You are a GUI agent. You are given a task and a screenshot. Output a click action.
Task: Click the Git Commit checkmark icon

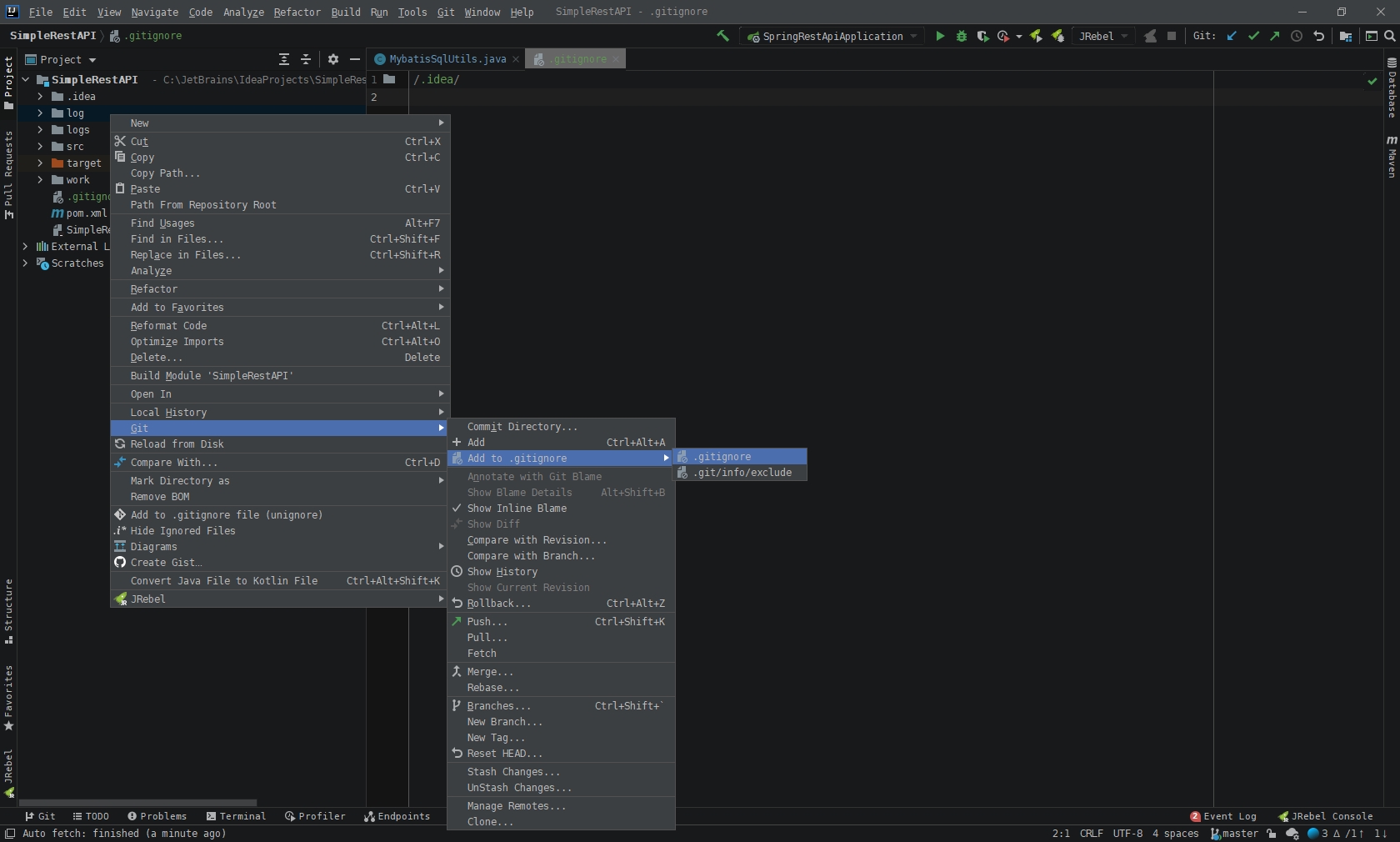click(1253, 36)
